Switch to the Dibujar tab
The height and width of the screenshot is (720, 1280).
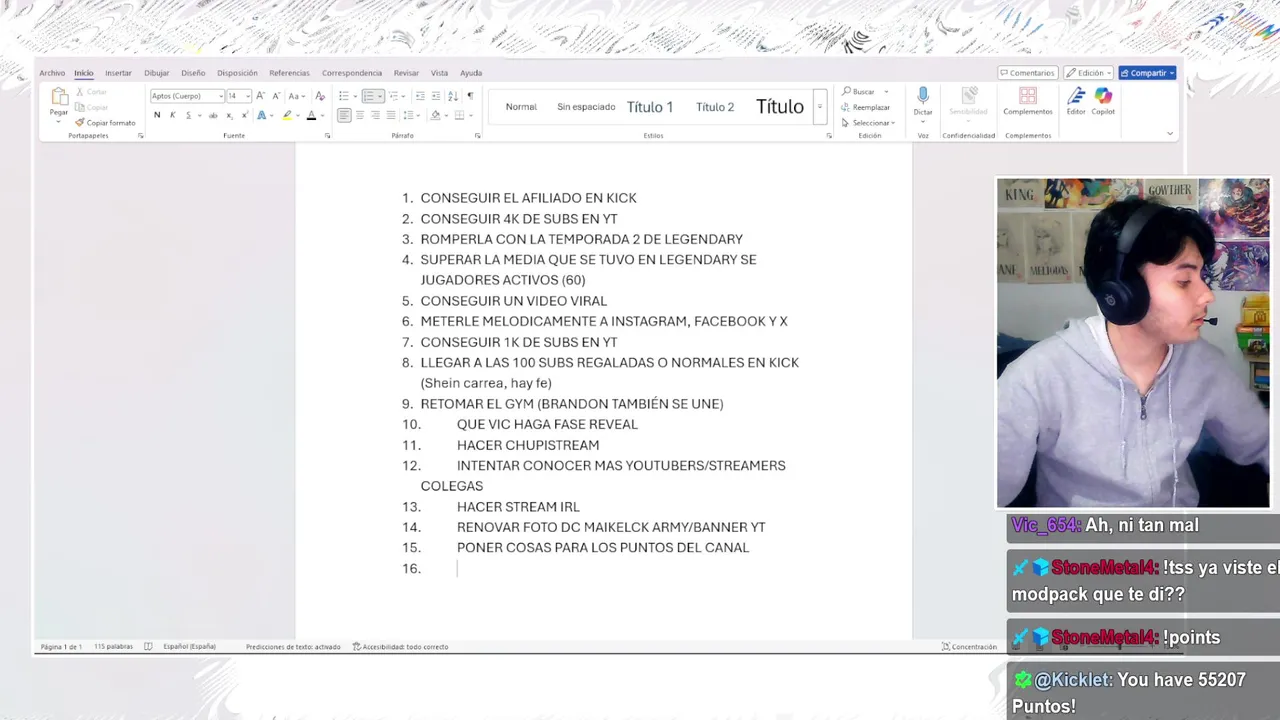pos(156,73)
